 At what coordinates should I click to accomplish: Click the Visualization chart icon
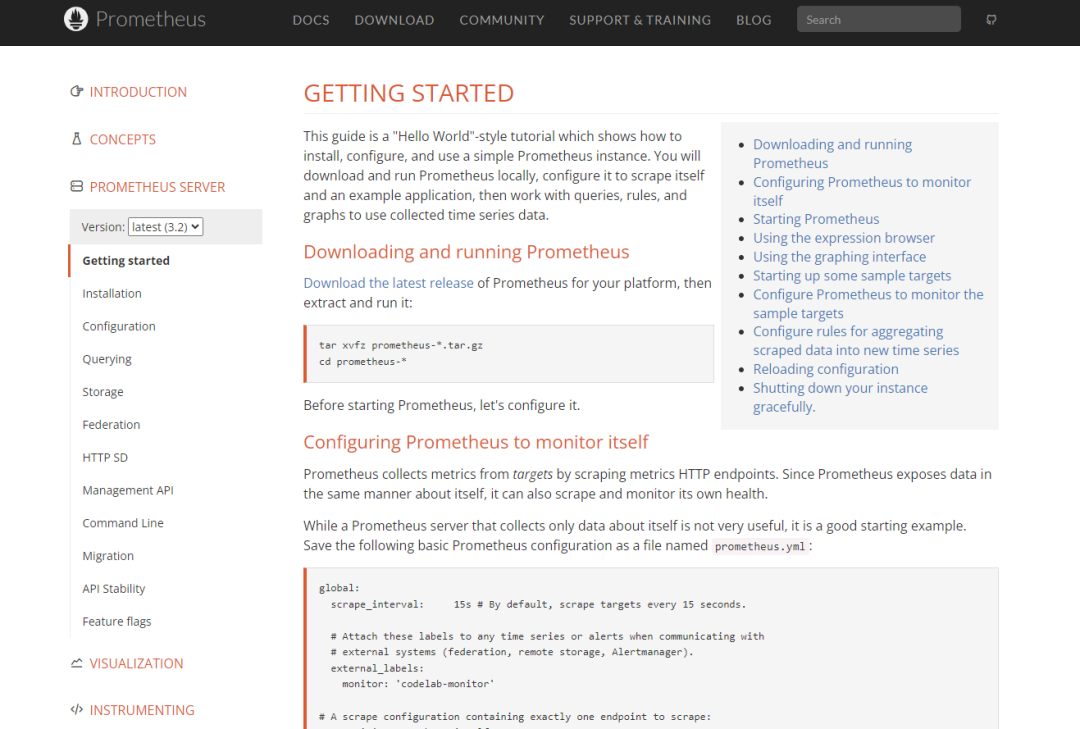tap(76, 663)
